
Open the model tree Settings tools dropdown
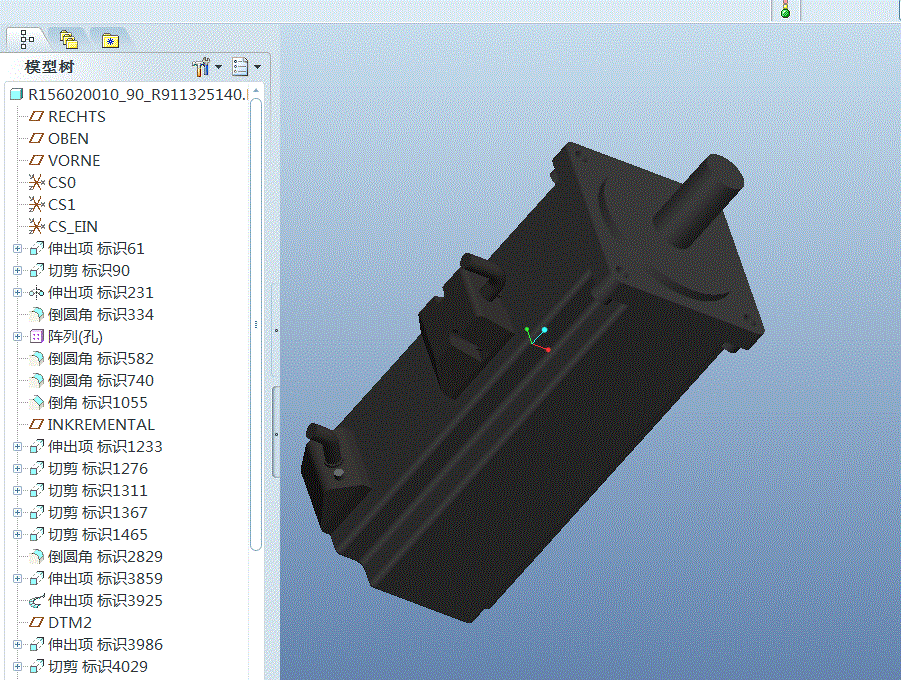206,67
